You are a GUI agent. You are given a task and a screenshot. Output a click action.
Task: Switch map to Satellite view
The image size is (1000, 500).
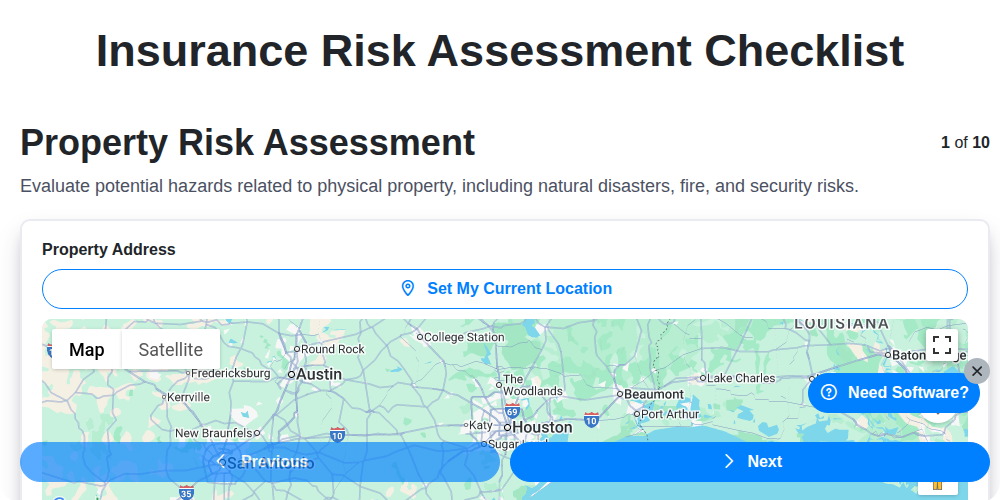(x=171, y=349)
